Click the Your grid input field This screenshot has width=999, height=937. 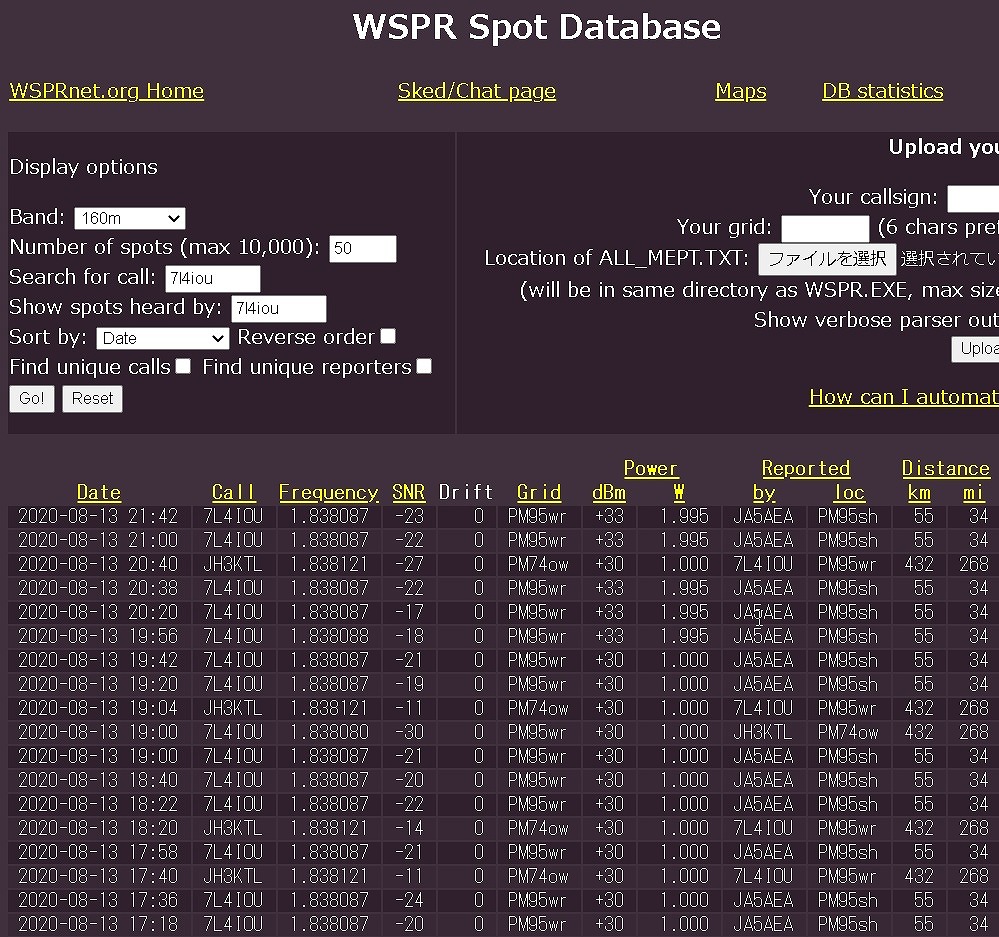point(825,228)
